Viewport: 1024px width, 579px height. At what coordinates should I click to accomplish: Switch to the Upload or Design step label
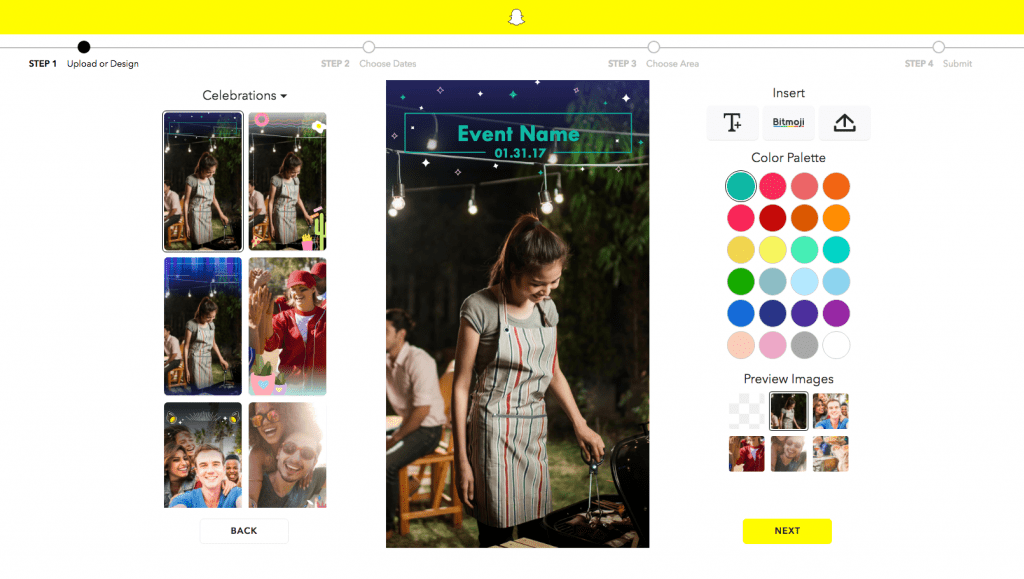(x=101, y=63)
